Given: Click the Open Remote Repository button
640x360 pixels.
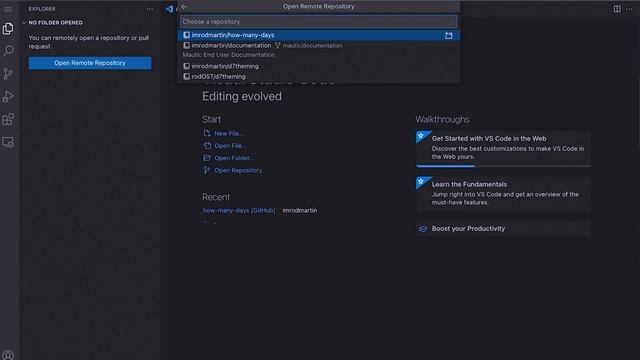Looking at the screenshot, I should coord(90,63).
